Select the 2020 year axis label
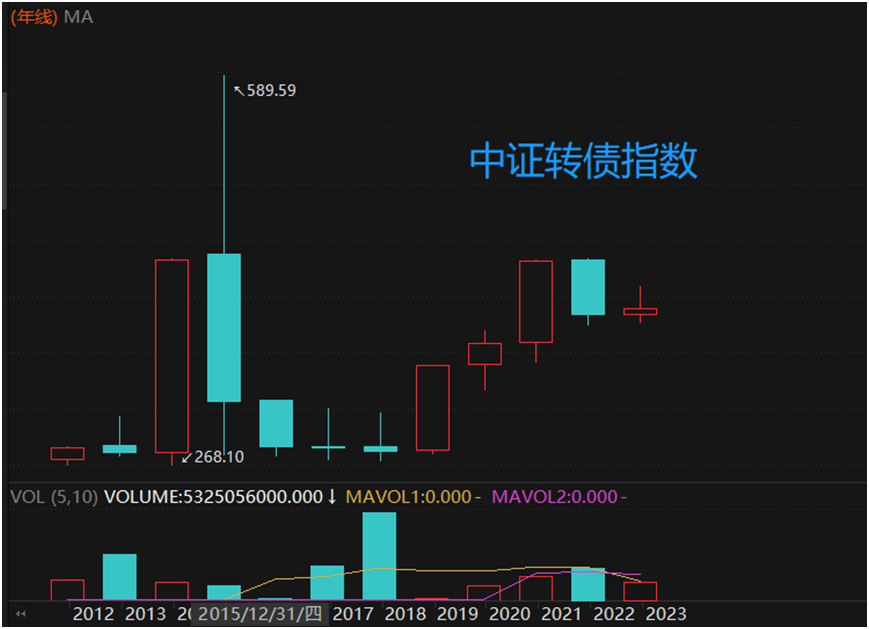Image resolution: width=869 pixels, height=629 pixels. pyautogui.click(x=510, y=614)
